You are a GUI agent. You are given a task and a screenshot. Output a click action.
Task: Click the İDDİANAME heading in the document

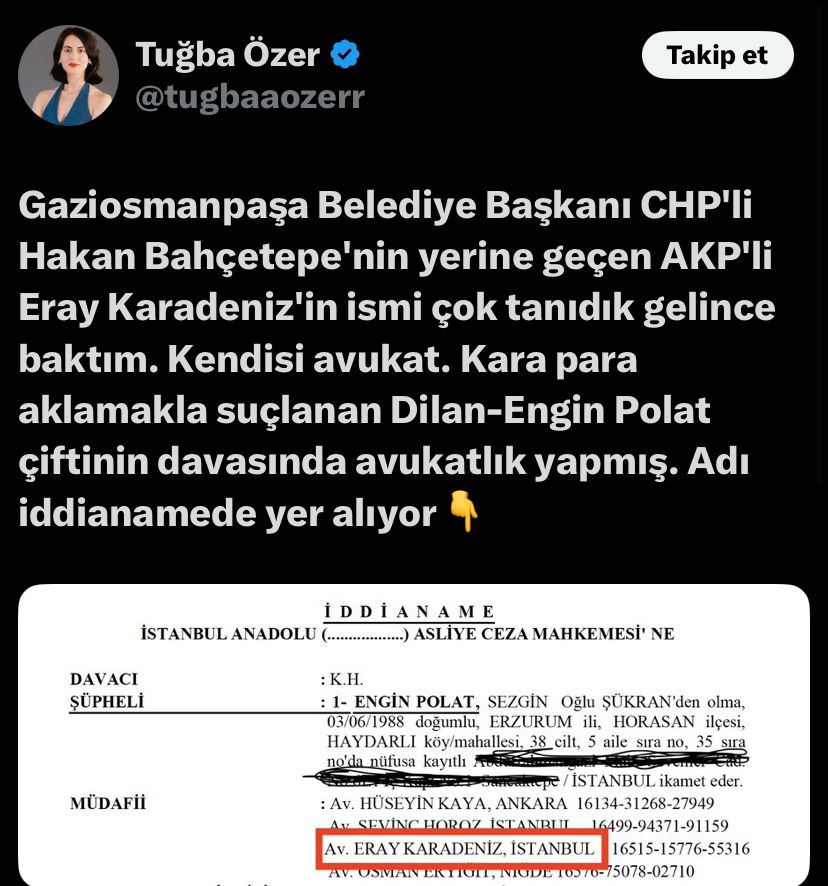click(409, 611)
